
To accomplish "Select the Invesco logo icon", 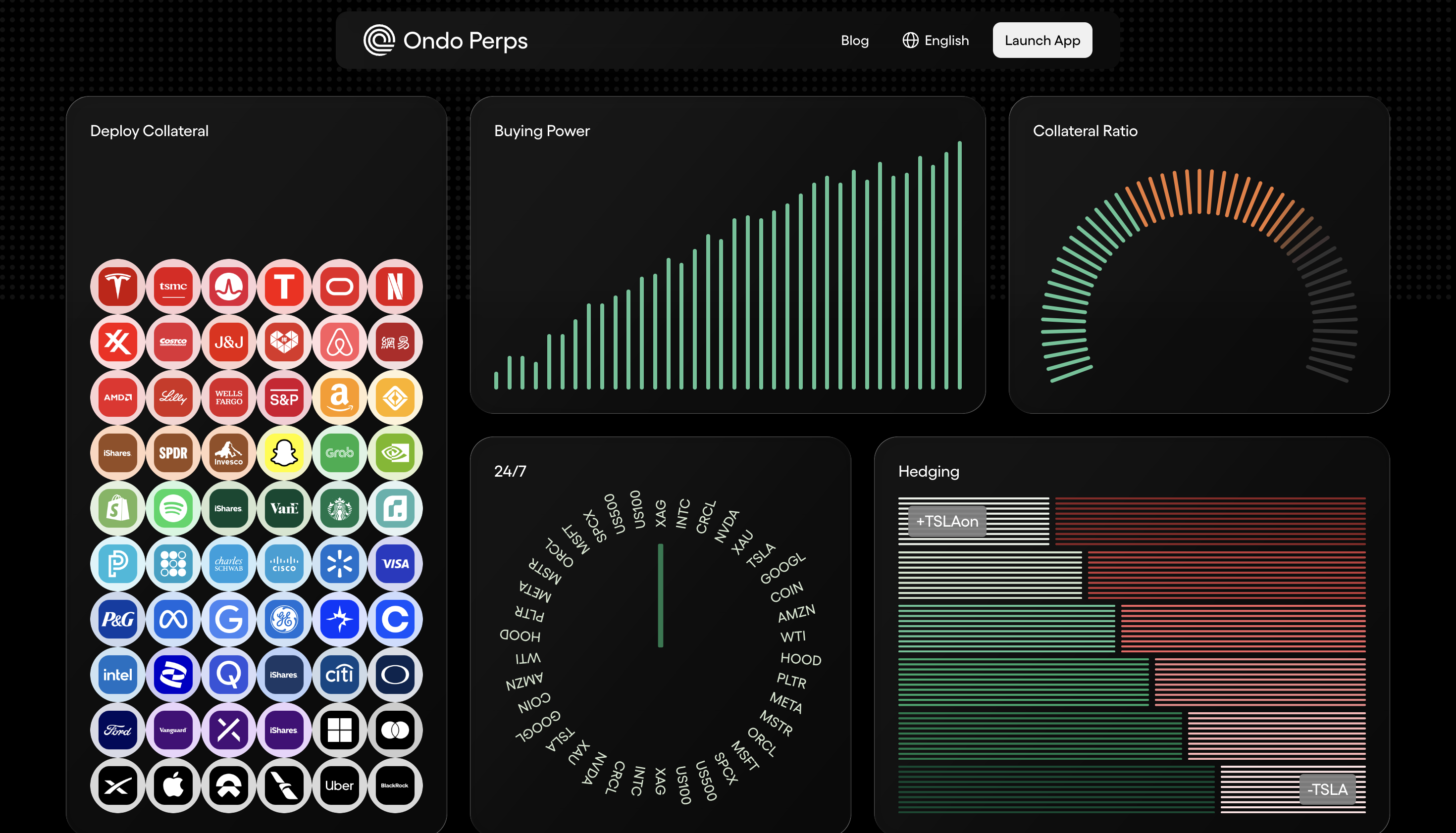I will click(228, 452).
